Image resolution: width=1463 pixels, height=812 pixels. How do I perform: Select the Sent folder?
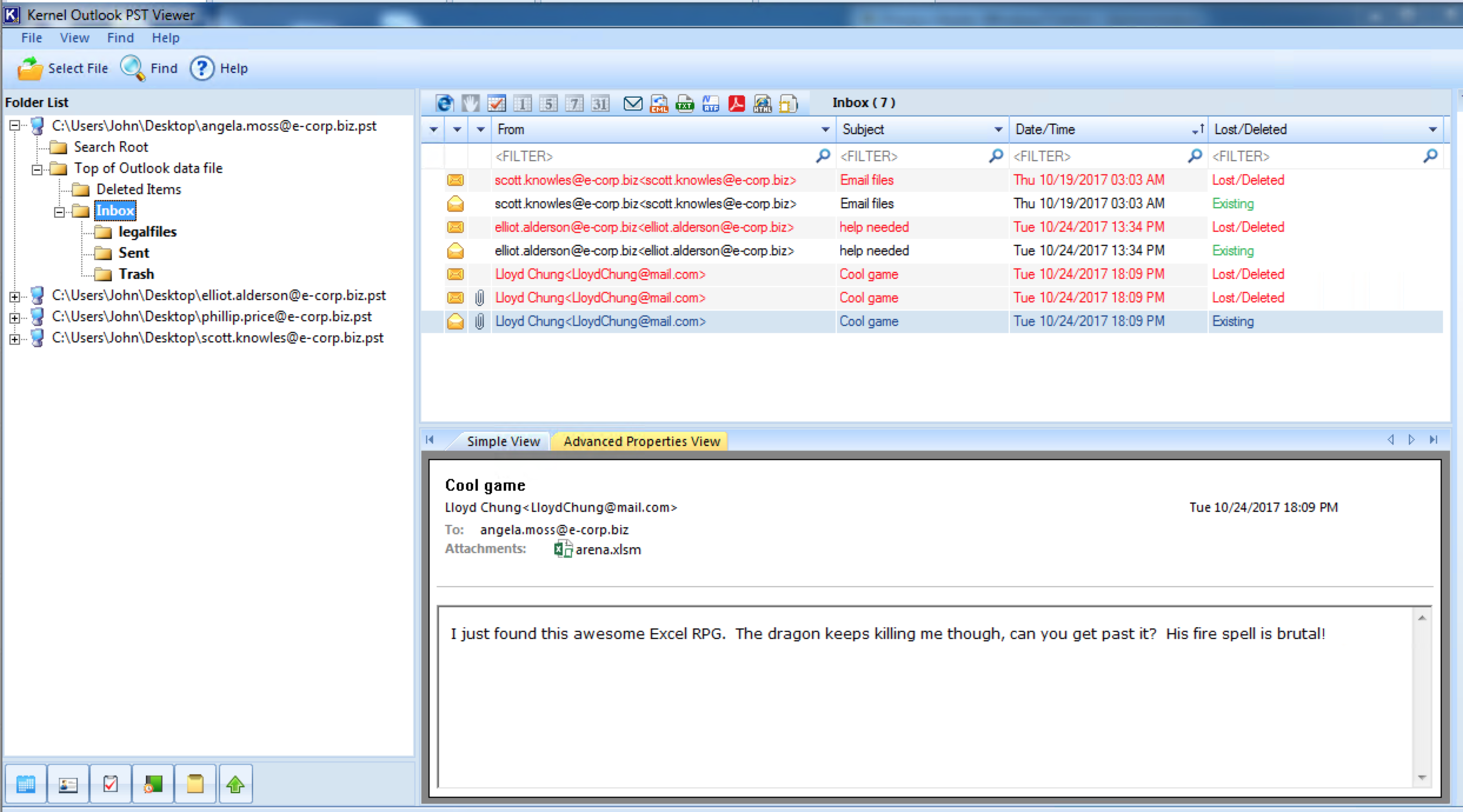pos(134,253)
